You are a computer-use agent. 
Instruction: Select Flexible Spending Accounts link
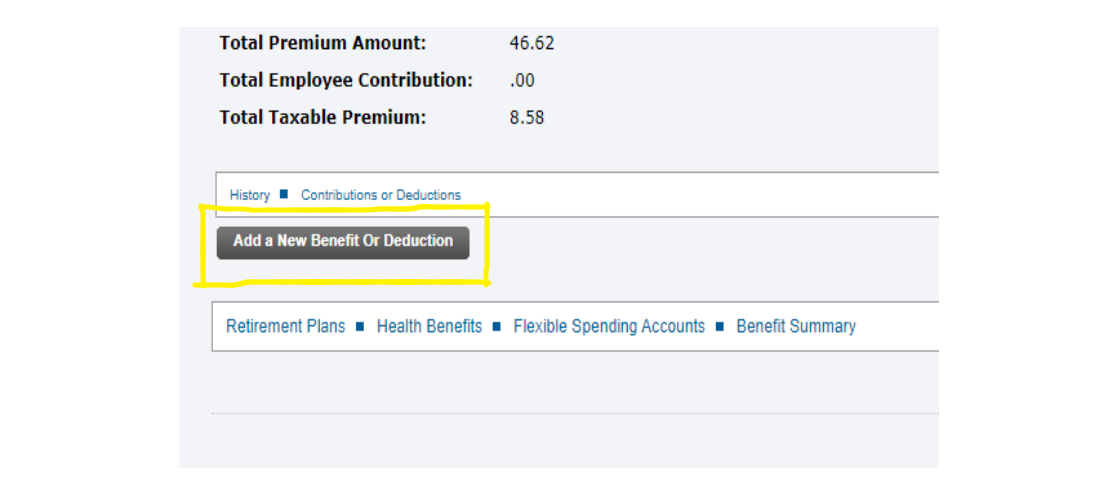(x=609, y=326)
